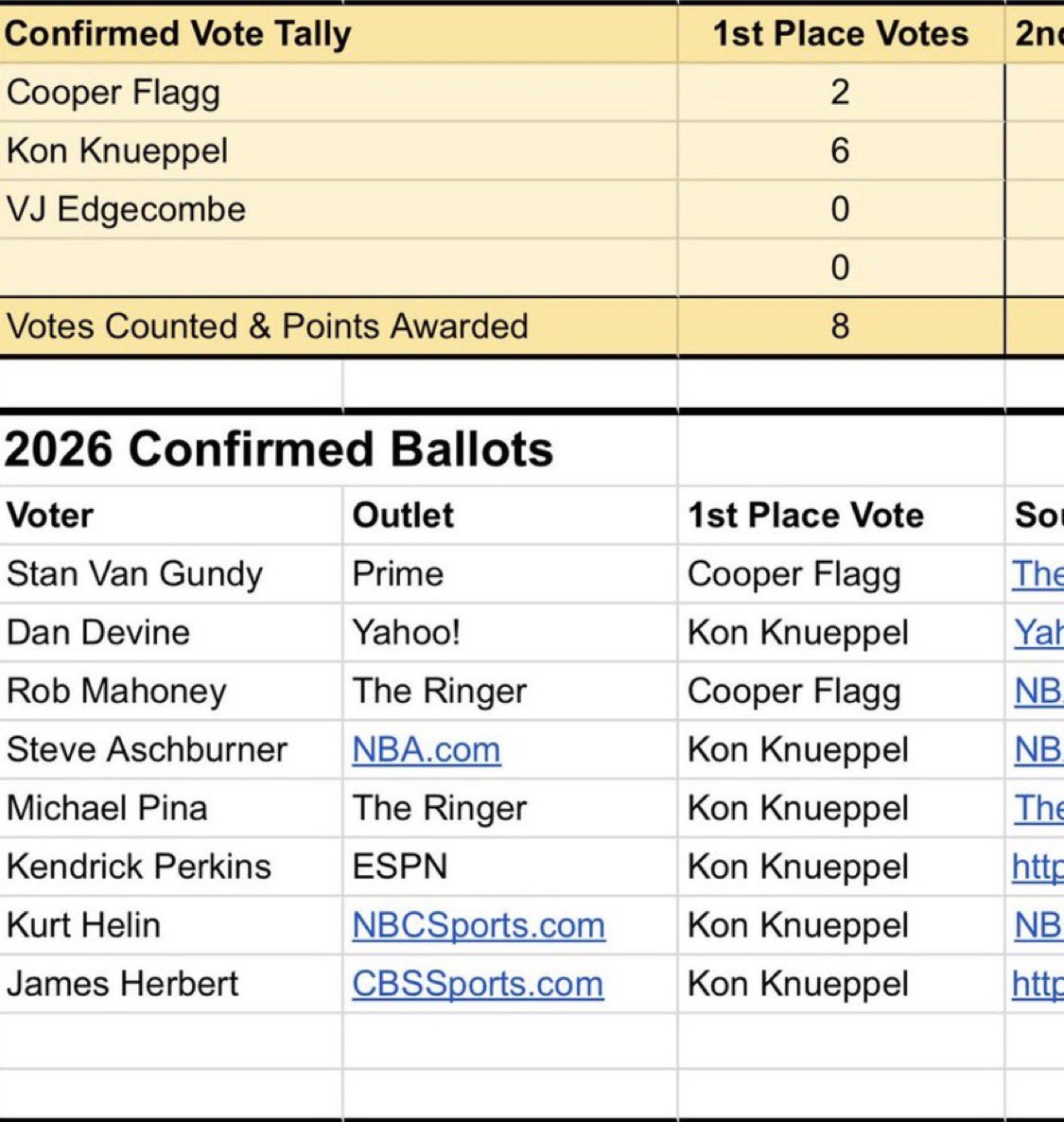Open the NBA.com outlet link
Screen dimensions: 1064x1122
[x=426, y=750]
